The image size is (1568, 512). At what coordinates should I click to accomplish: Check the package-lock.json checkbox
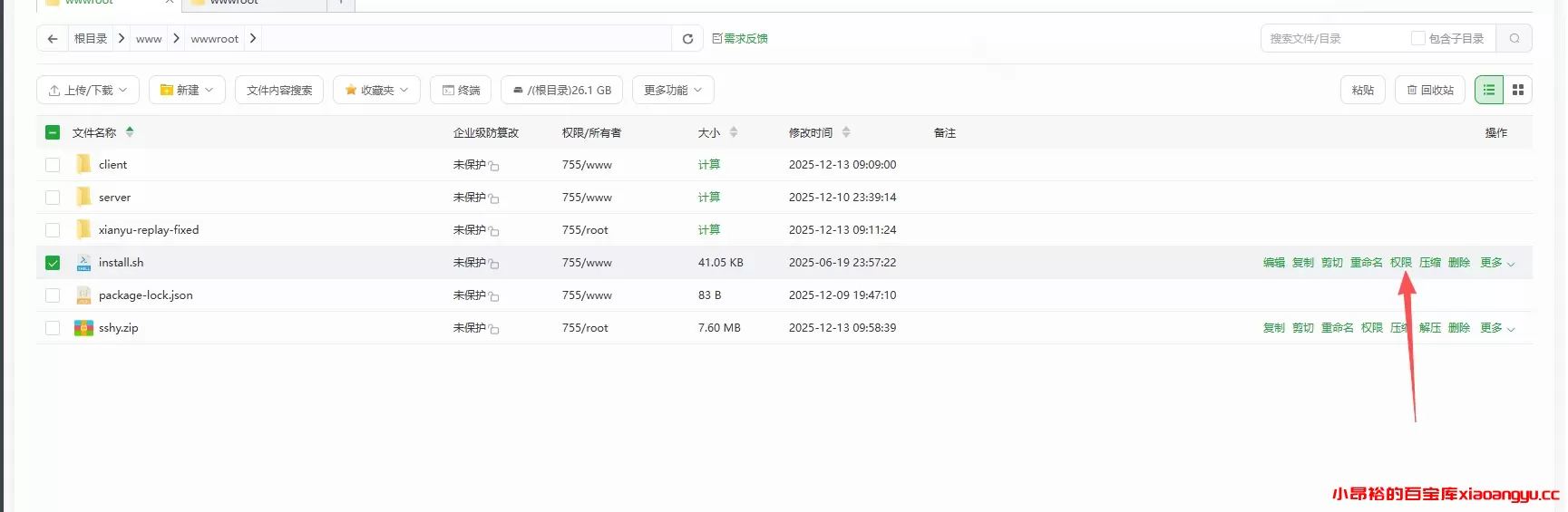point(53,295)
